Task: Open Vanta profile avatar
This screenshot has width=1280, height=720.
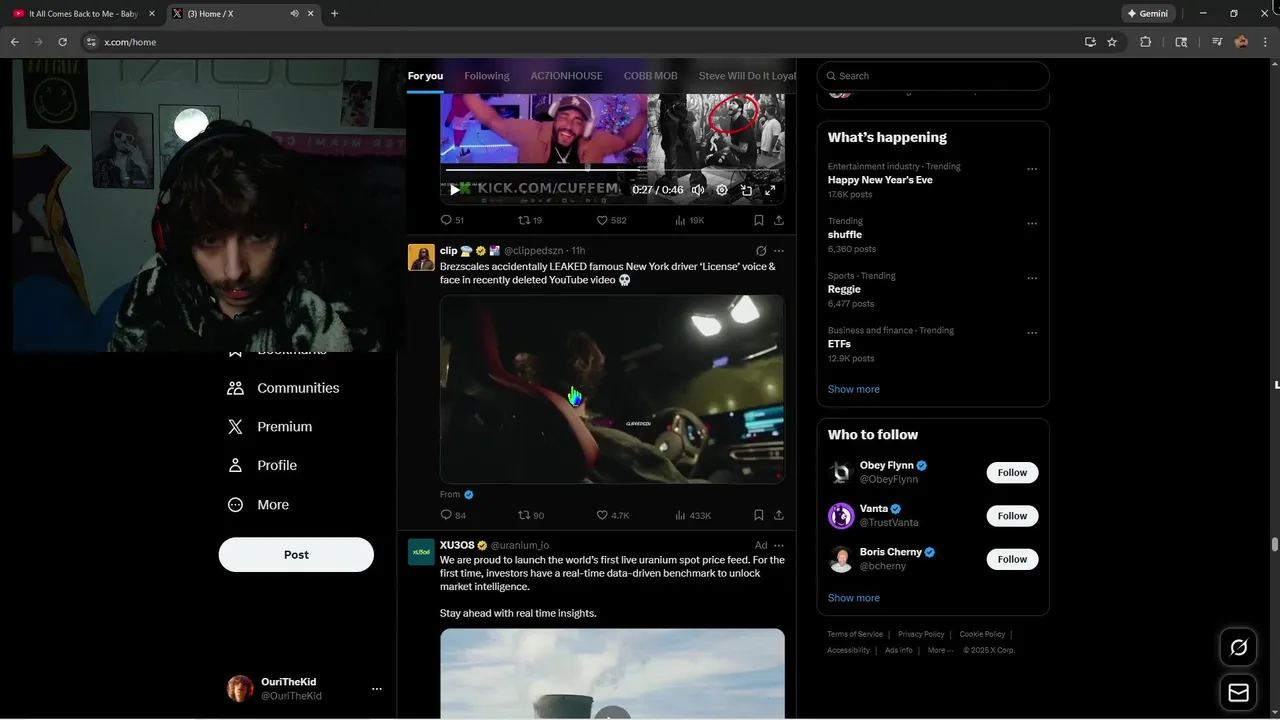Action: pyautogui.click(x=841, y=516)
